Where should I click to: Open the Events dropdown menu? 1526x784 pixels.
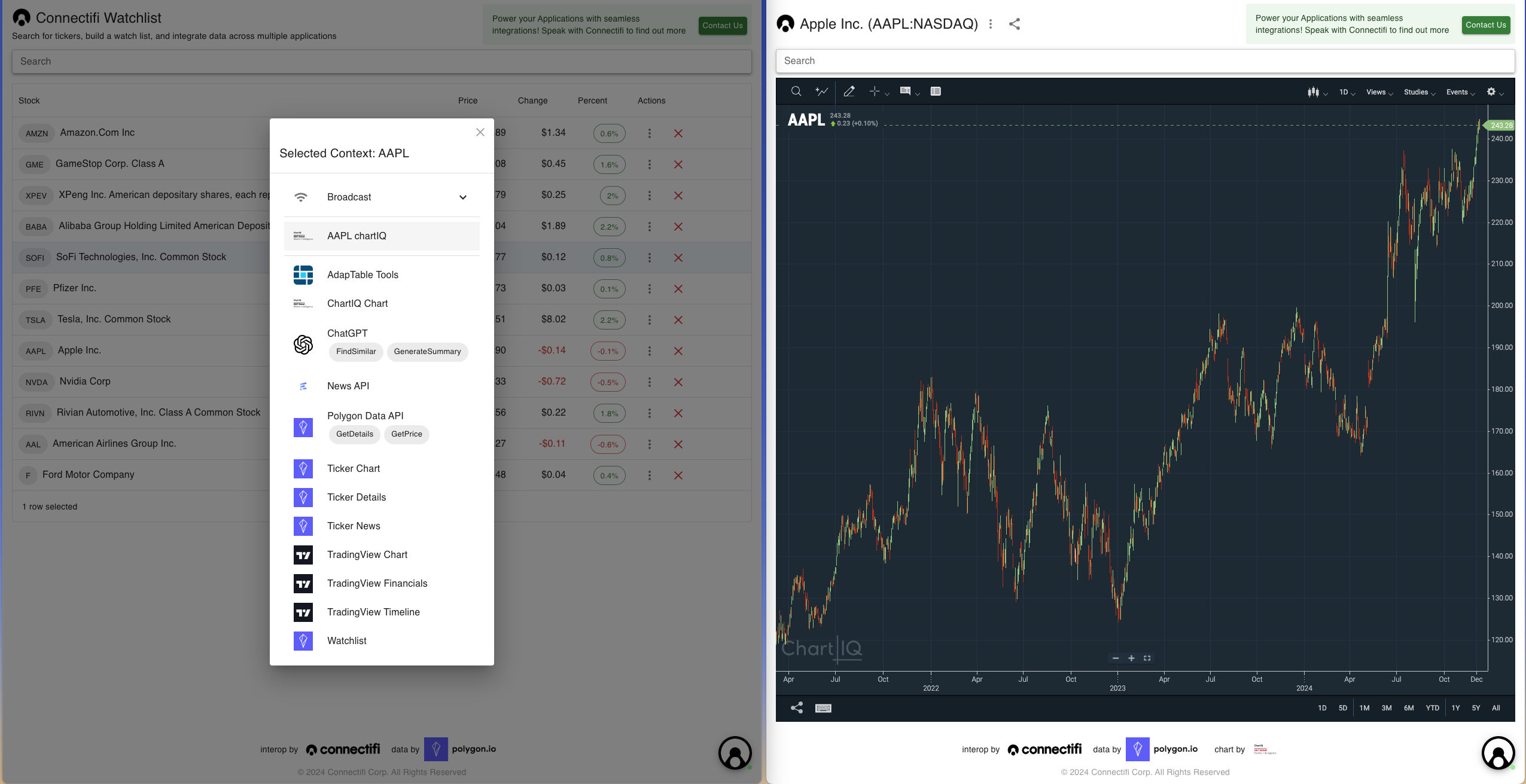pyautogui.click(x=1460, y=92)
